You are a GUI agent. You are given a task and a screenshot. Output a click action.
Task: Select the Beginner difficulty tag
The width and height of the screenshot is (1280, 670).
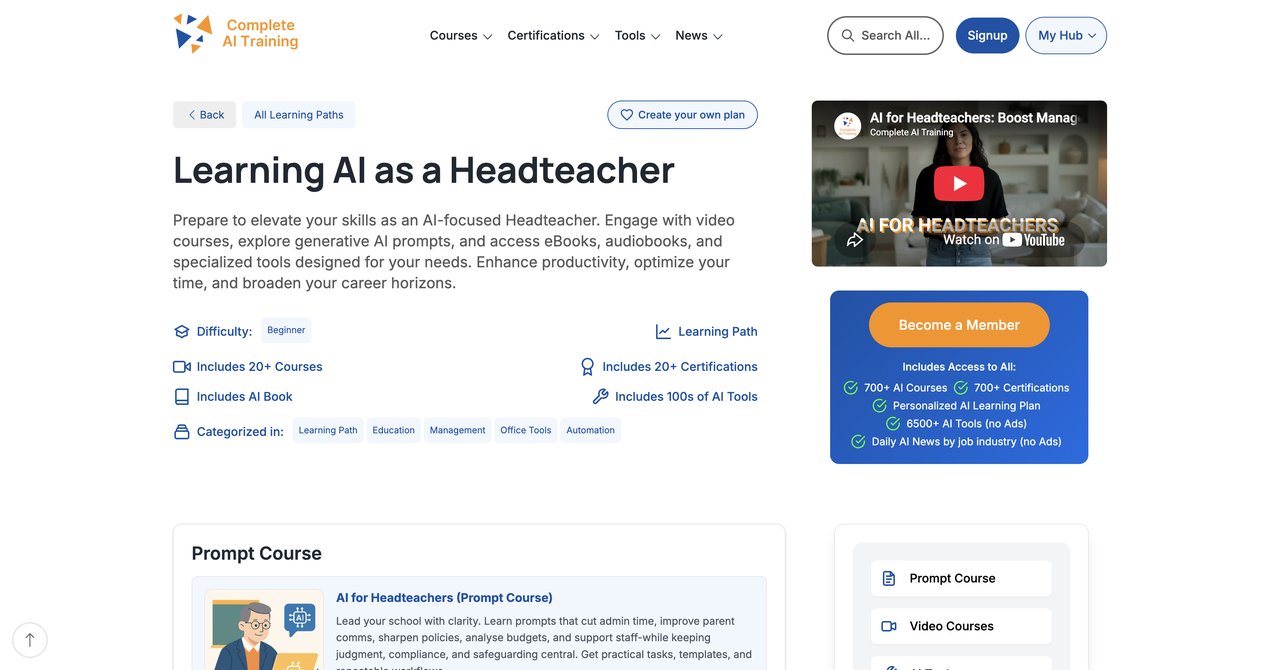(286, 330)
